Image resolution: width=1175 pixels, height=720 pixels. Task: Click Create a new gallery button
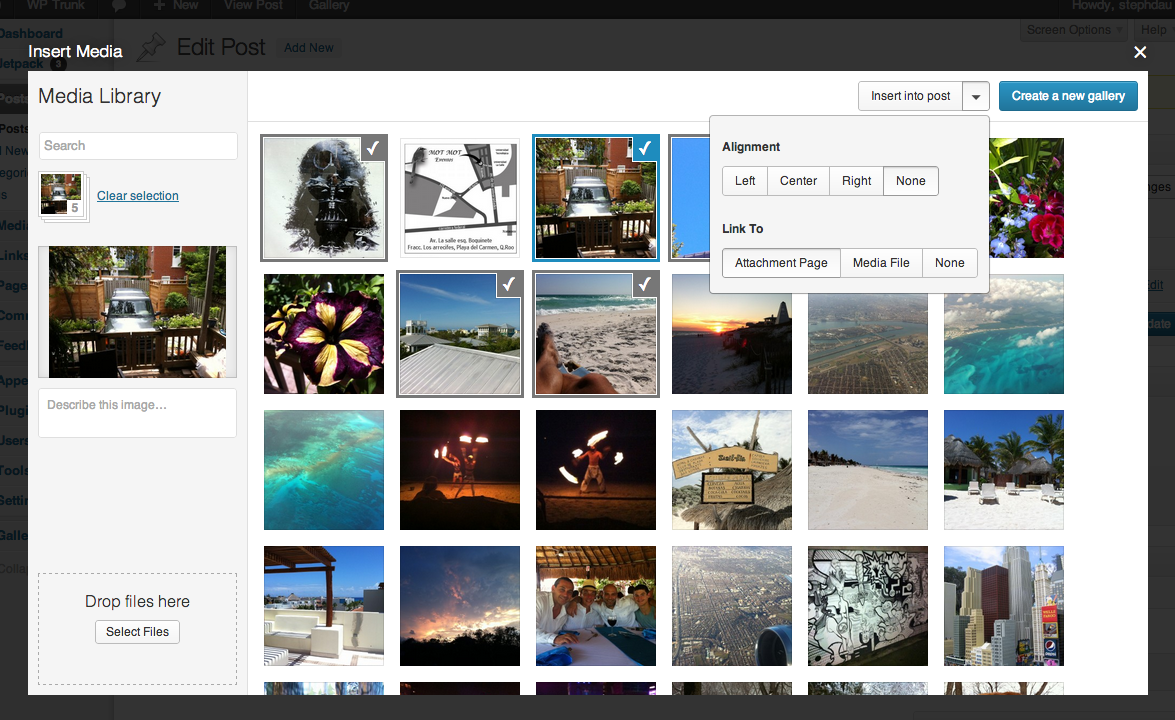pyautogui.click(x=1068, y=96)
